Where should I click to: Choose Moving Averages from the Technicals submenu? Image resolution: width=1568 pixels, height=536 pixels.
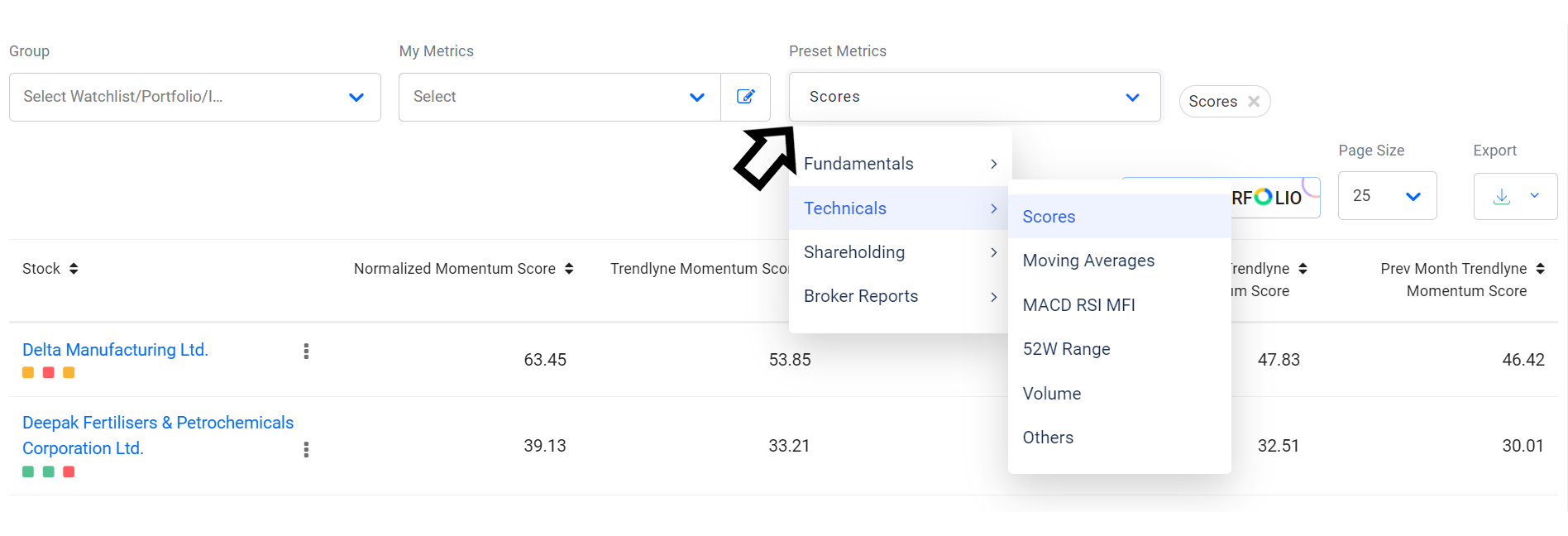click(1088, 261)
